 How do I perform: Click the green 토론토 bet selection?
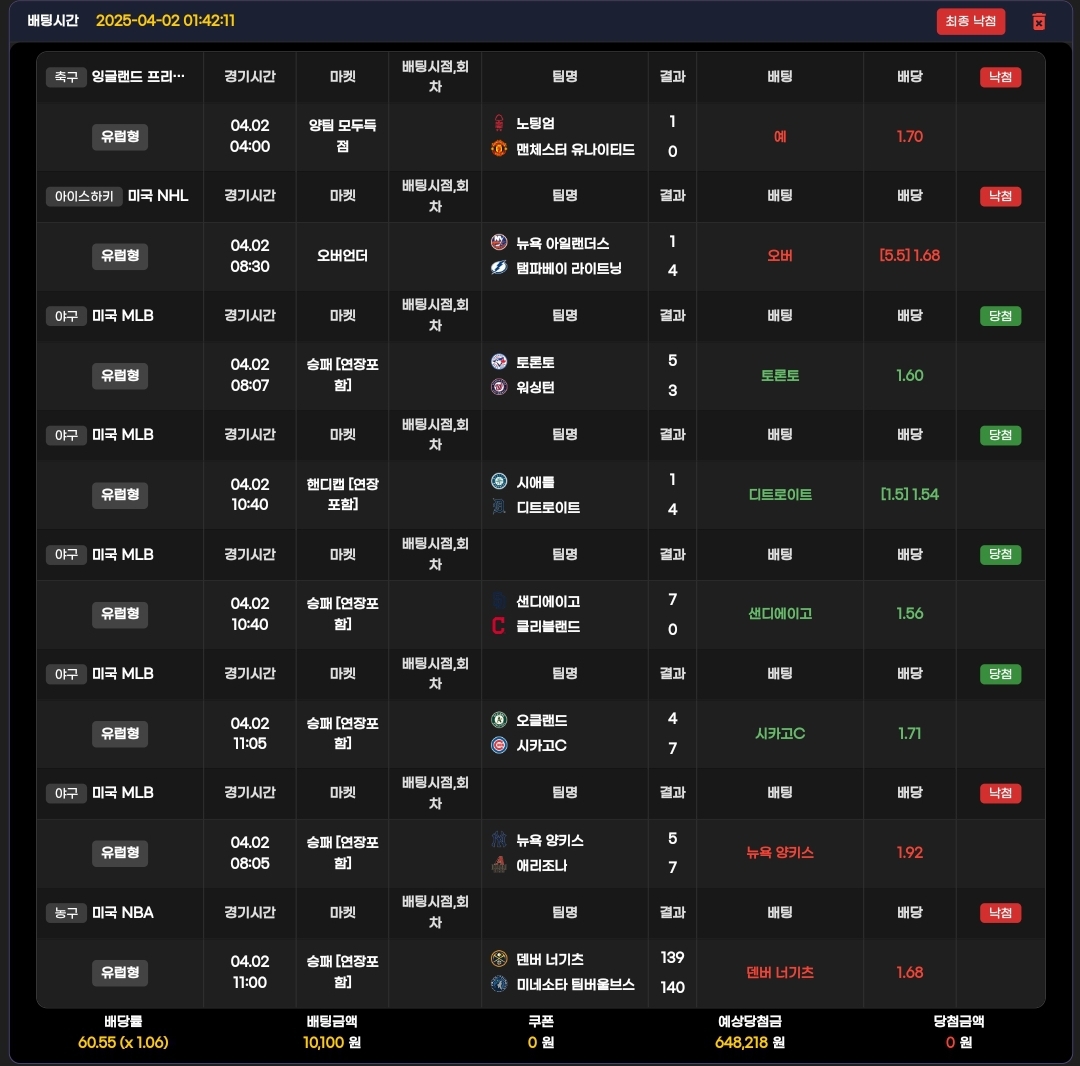(x=780, y=375)
